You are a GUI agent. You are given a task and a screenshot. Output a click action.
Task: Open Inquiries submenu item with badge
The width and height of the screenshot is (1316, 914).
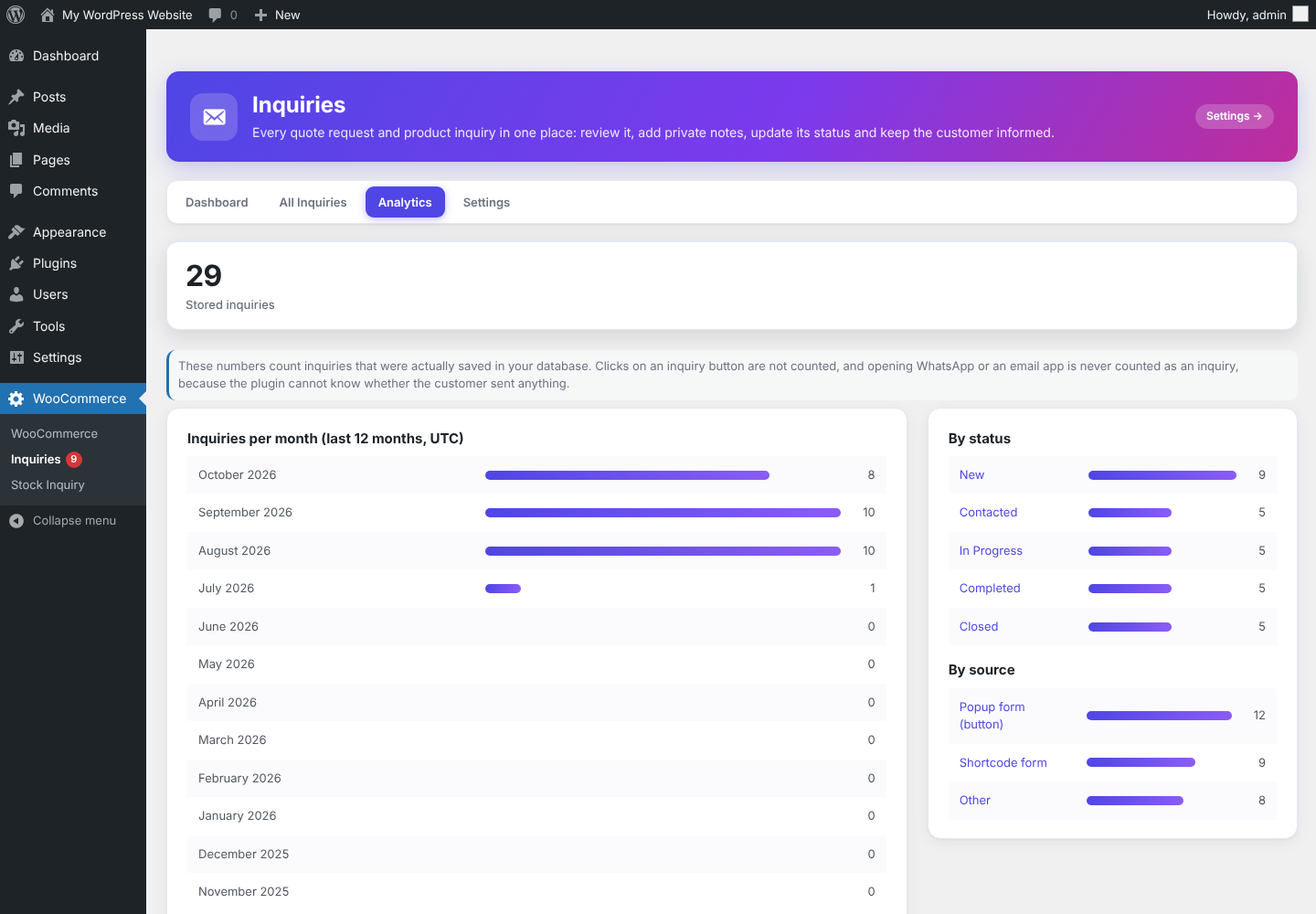[47, 460]
